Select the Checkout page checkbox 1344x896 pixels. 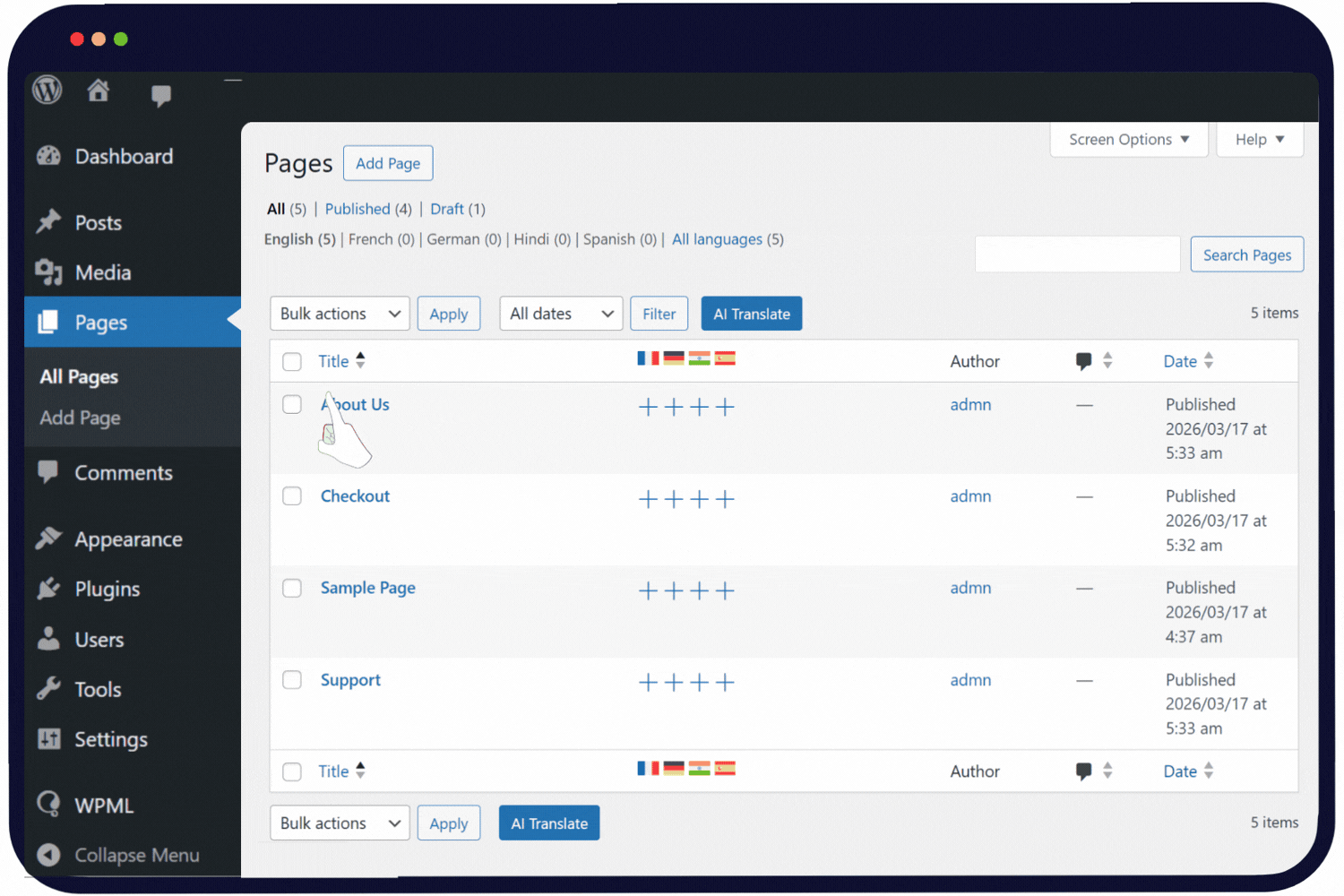pyautogui.click(x=291, y=495)
